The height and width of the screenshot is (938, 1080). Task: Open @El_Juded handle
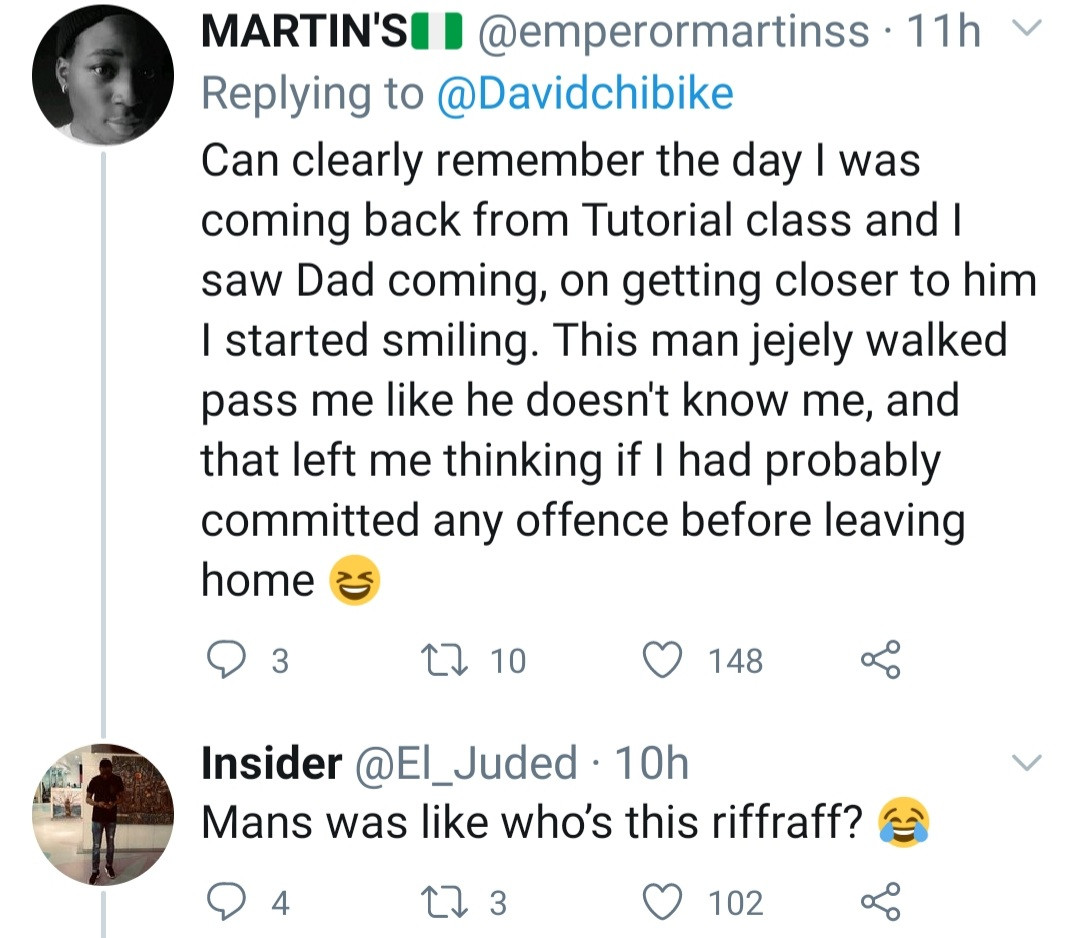tap(464, 765)
